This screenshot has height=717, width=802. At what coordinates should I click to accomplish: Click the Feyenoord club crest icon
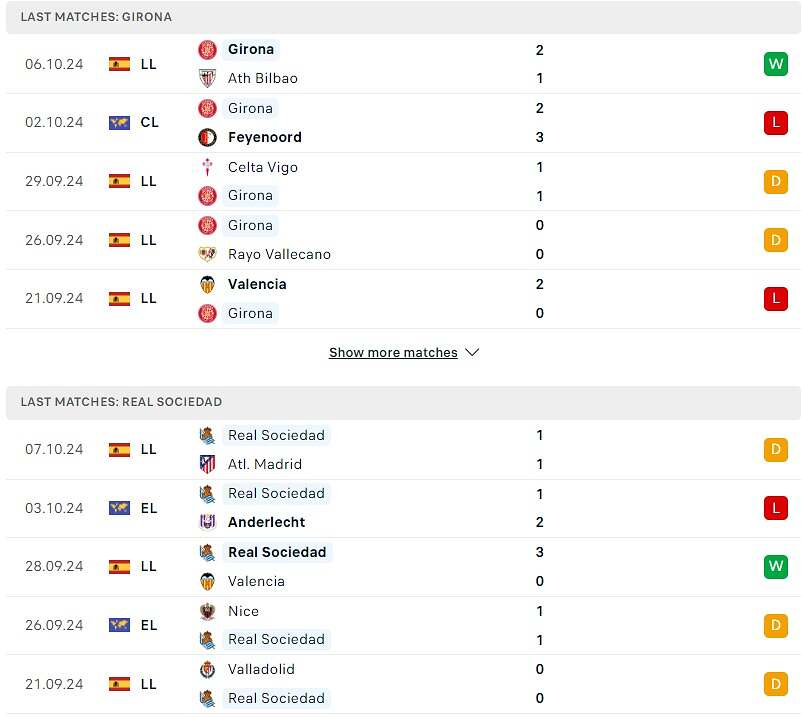(207, 137)
